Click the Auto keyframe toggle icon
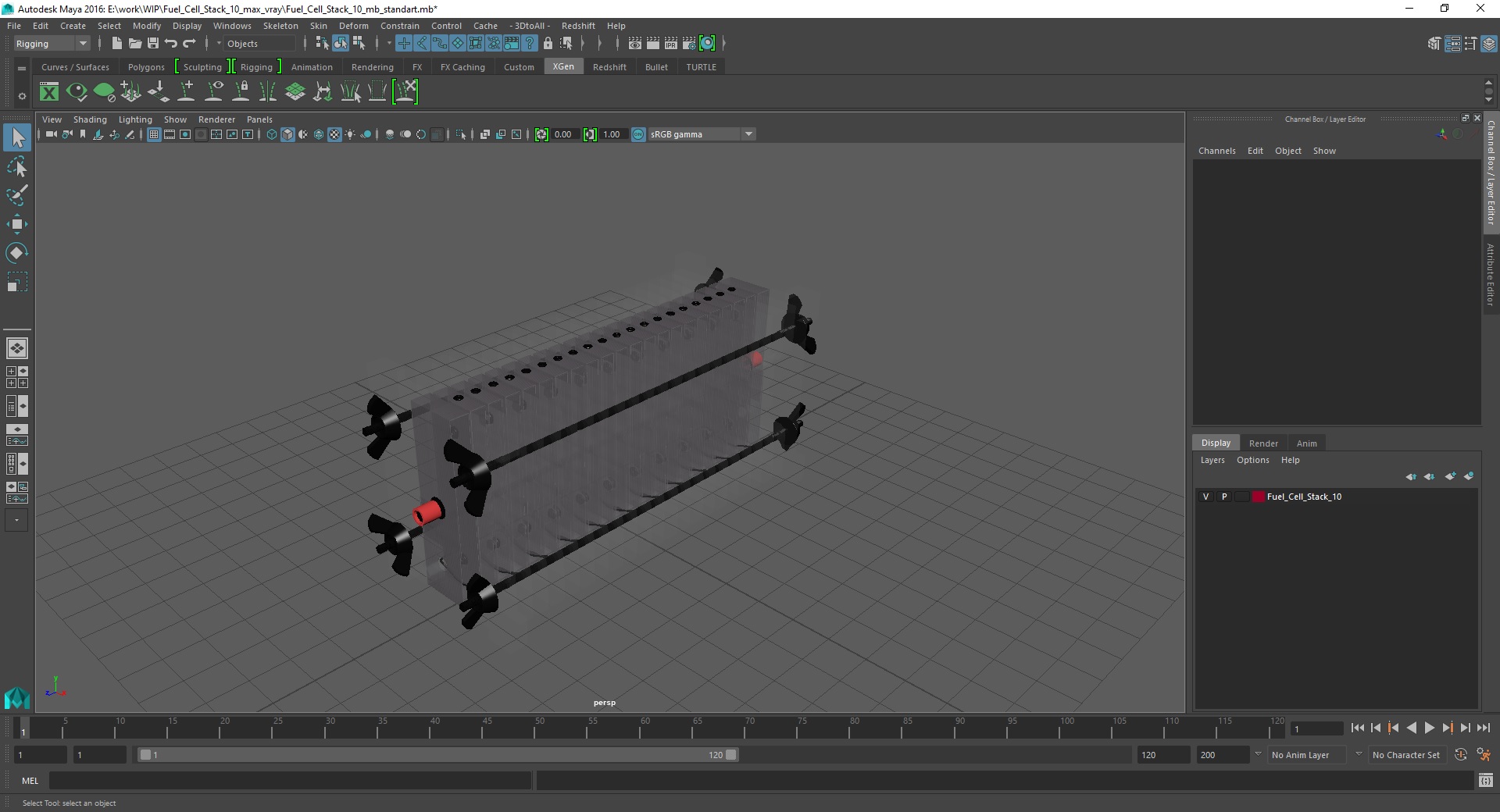1500x812 pixels. (1461, 755)
